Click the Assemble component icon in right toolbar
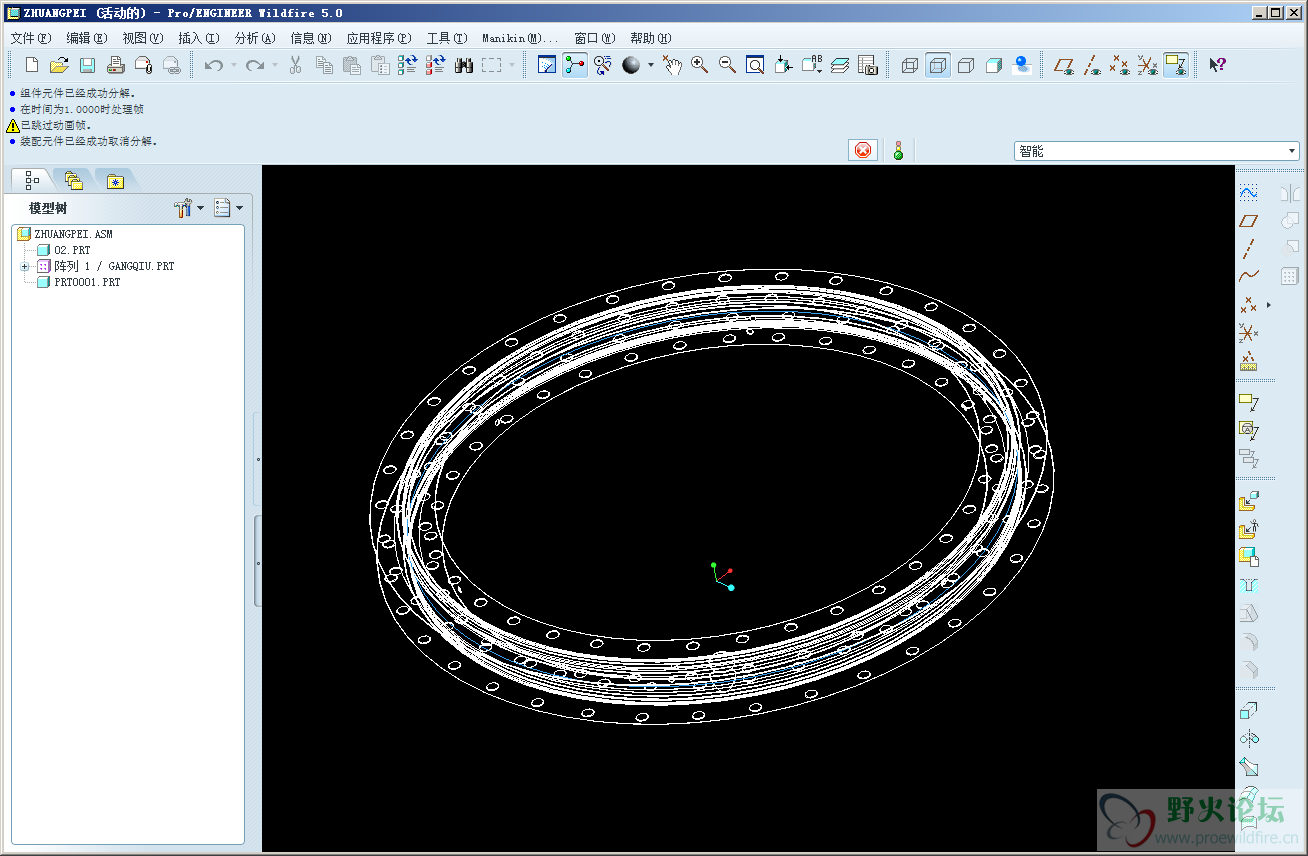Screen dimensions: 1308x856 [1248, 501]
